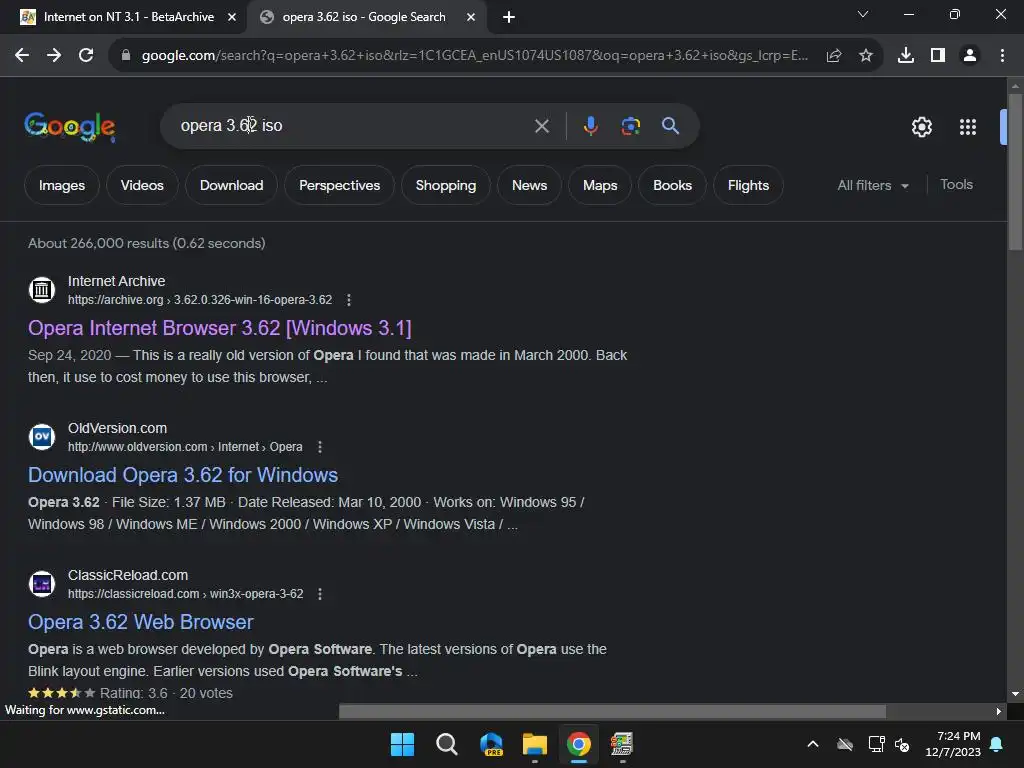Click the ClassicReload.com favicon
The width and height of the screenshot is (1024, 768).
tap(42, 583)
